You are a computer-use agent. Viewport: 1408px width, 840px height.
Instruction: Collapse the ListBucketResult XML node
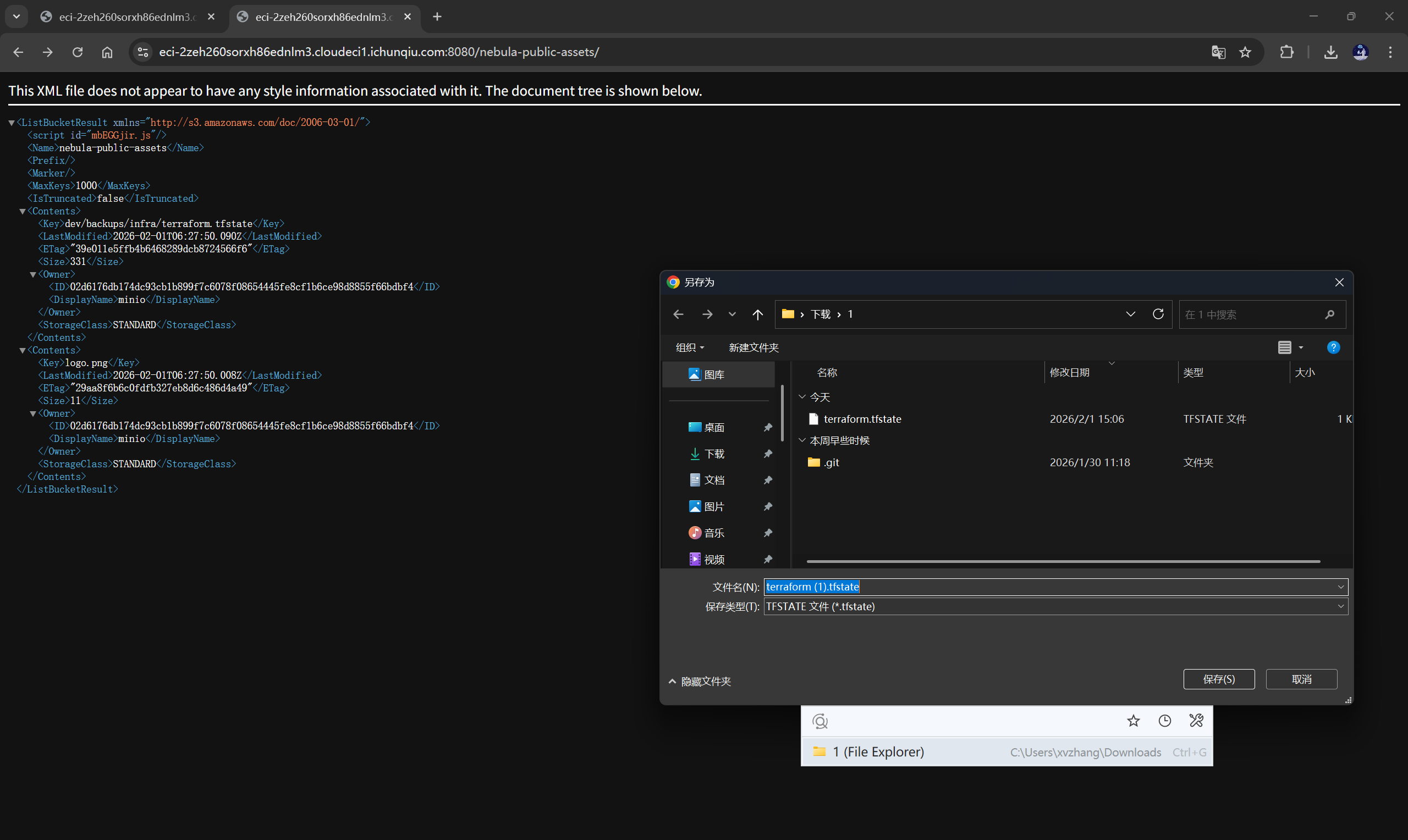coord(12,122)
